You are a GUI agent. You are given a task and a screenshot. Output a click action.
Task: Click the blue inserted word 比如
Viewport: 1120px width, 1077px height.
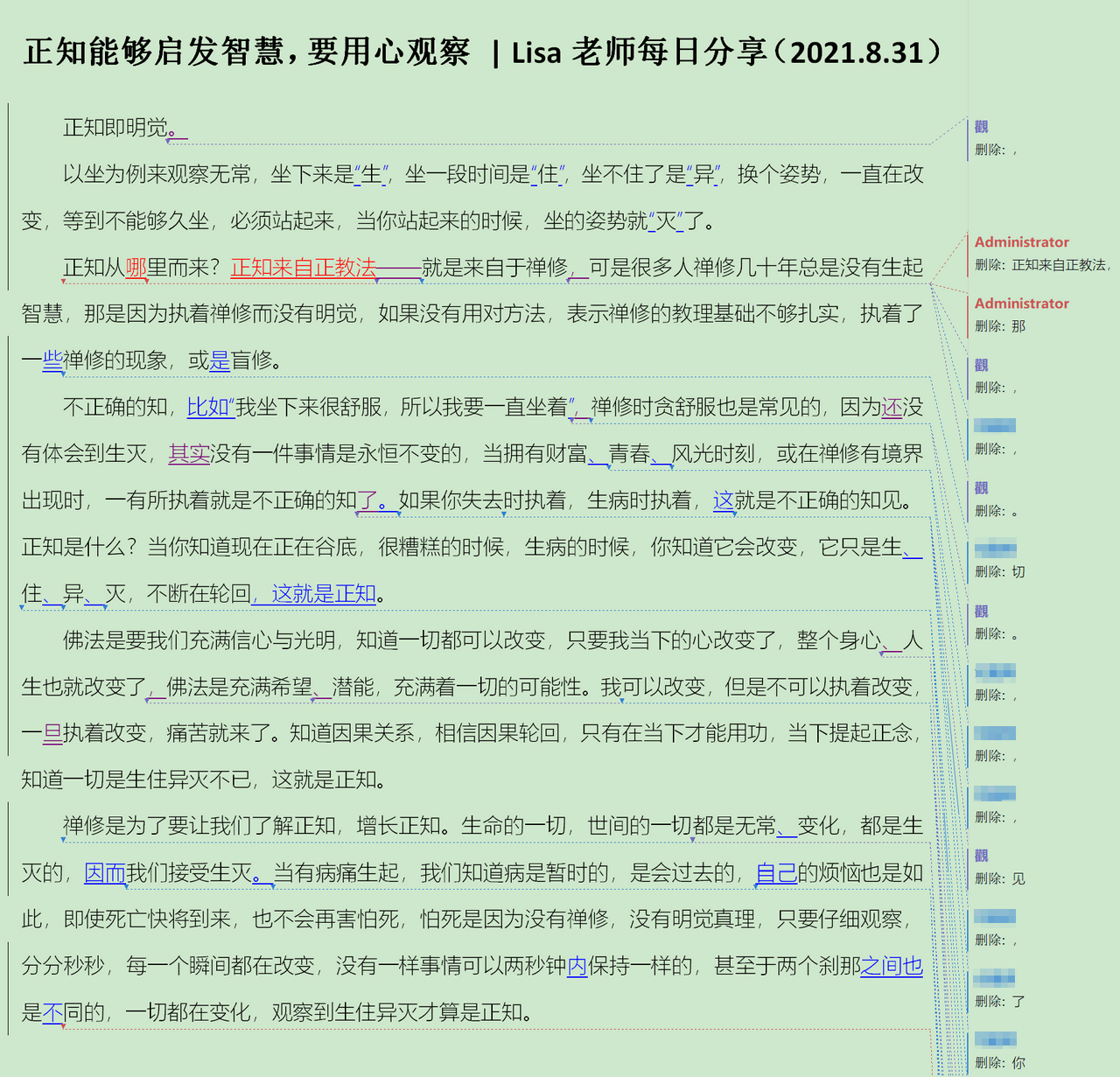(207, 407)
